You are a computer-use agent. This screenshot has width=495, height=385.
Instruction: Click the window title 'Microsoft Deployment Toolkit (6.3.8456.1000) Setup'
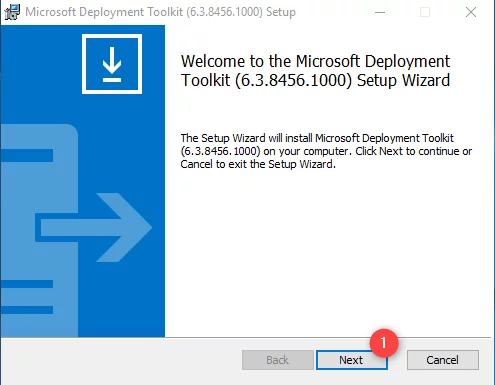click(160, 12)
